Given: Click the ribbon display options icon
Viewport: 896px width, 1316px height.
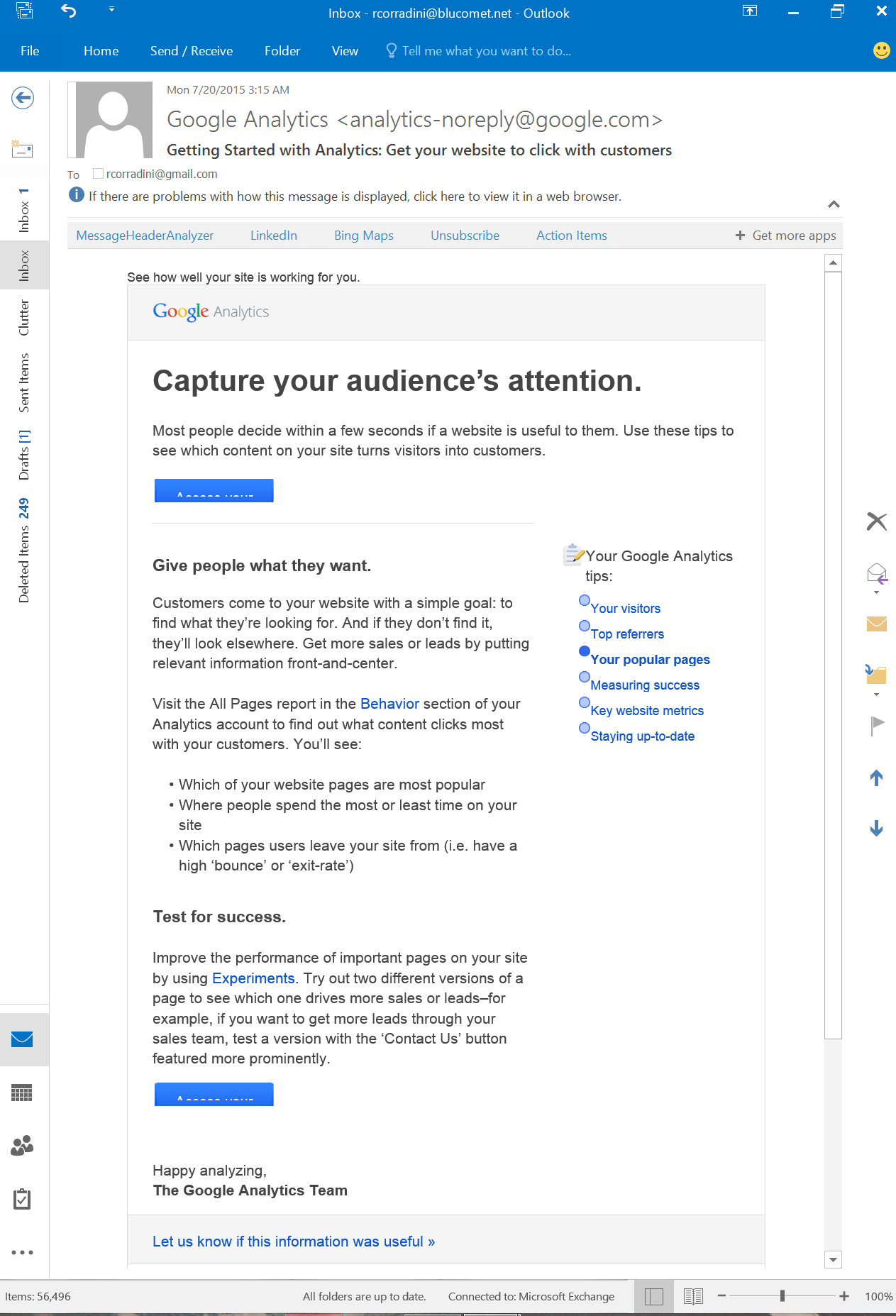Looking at the screenshot, I should click(750, 11).
